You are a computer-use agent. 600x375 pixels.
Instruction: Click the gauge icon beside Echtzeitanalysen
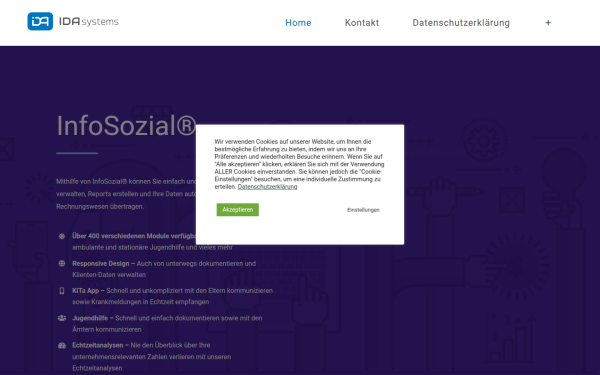coord(62,346)
